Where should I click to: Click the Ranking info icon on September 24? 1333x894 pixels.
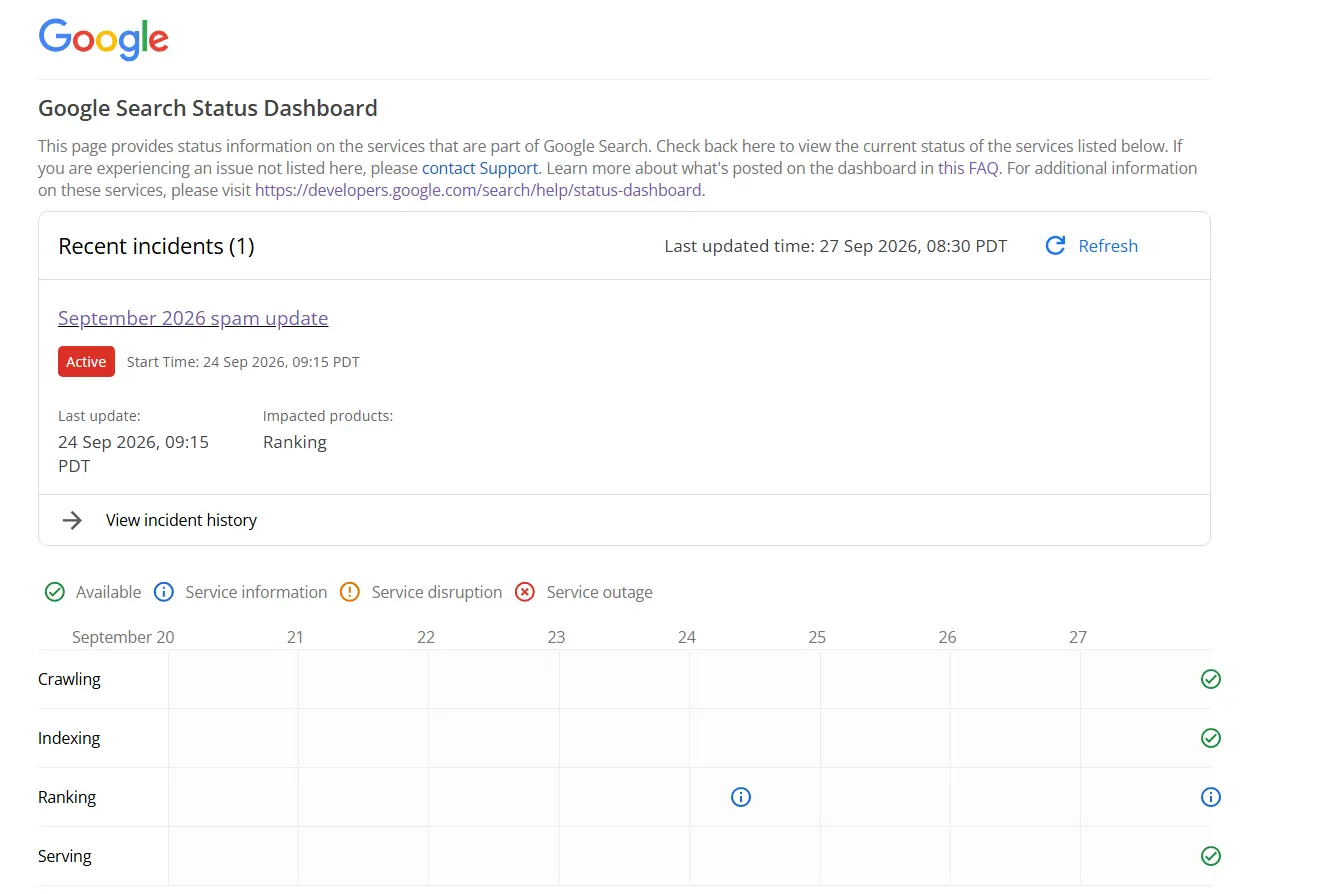pyautogui.click(x=741, y=797)
